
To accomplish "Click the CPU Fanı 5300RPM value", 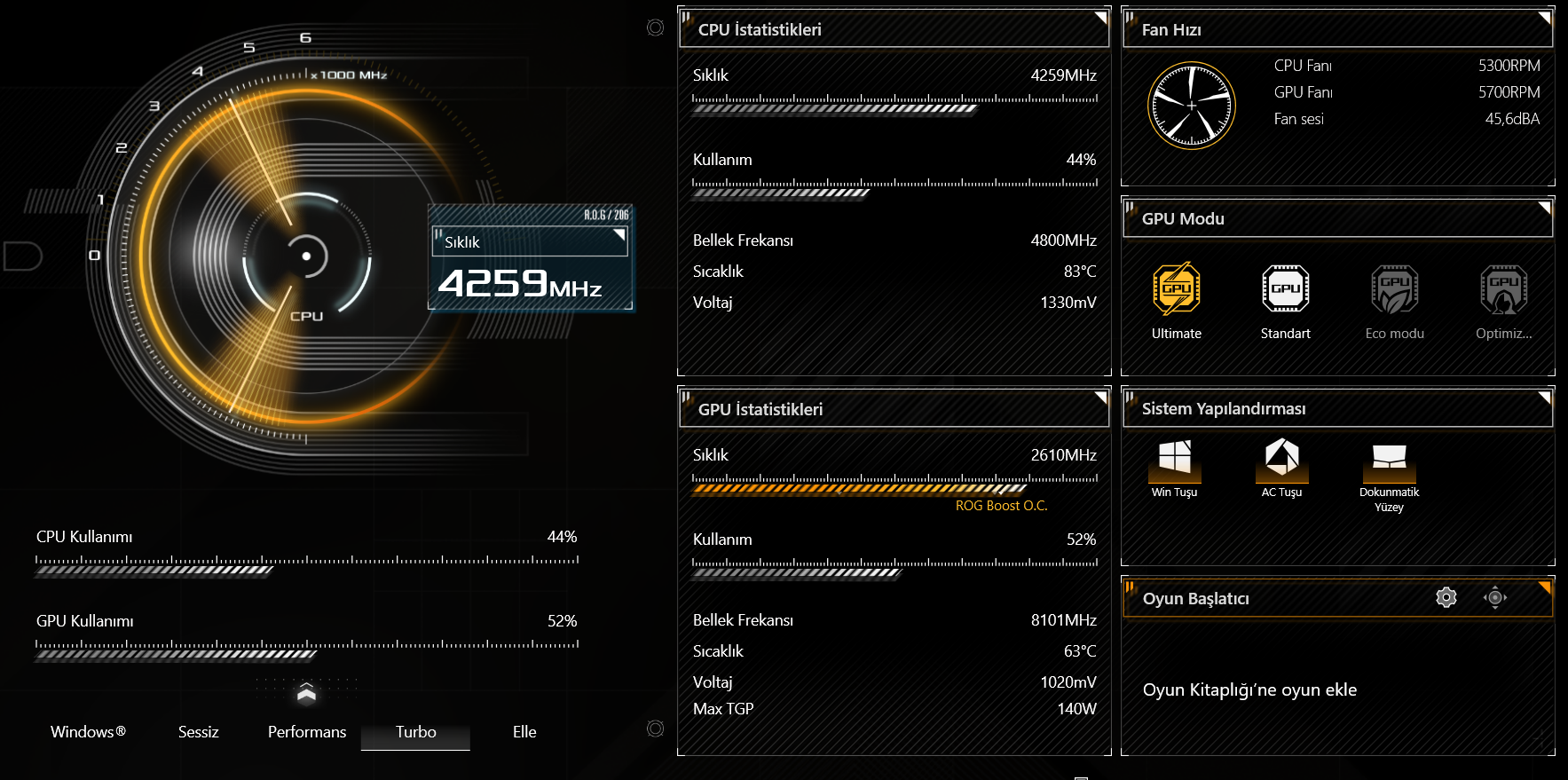I will click(1509, 66).
